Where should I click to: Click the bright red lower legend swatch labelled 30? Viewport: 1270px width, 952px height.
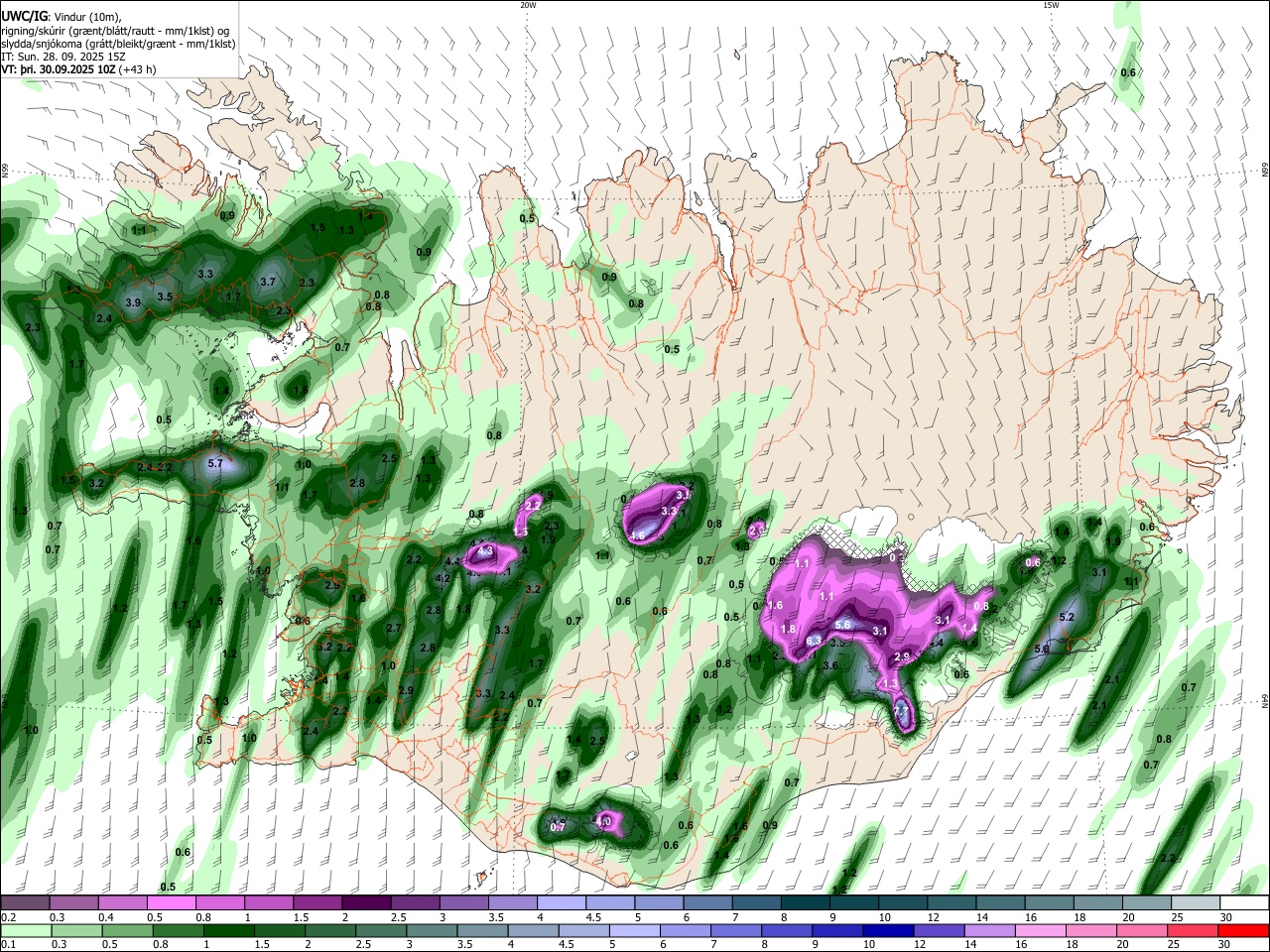pyautogui.click(x=1245, y=930)
